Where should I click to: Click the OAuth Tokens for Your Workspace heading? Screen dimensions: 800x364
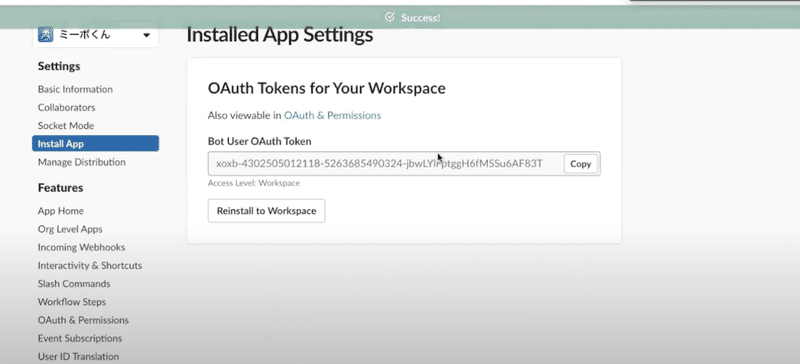(327, 88)
